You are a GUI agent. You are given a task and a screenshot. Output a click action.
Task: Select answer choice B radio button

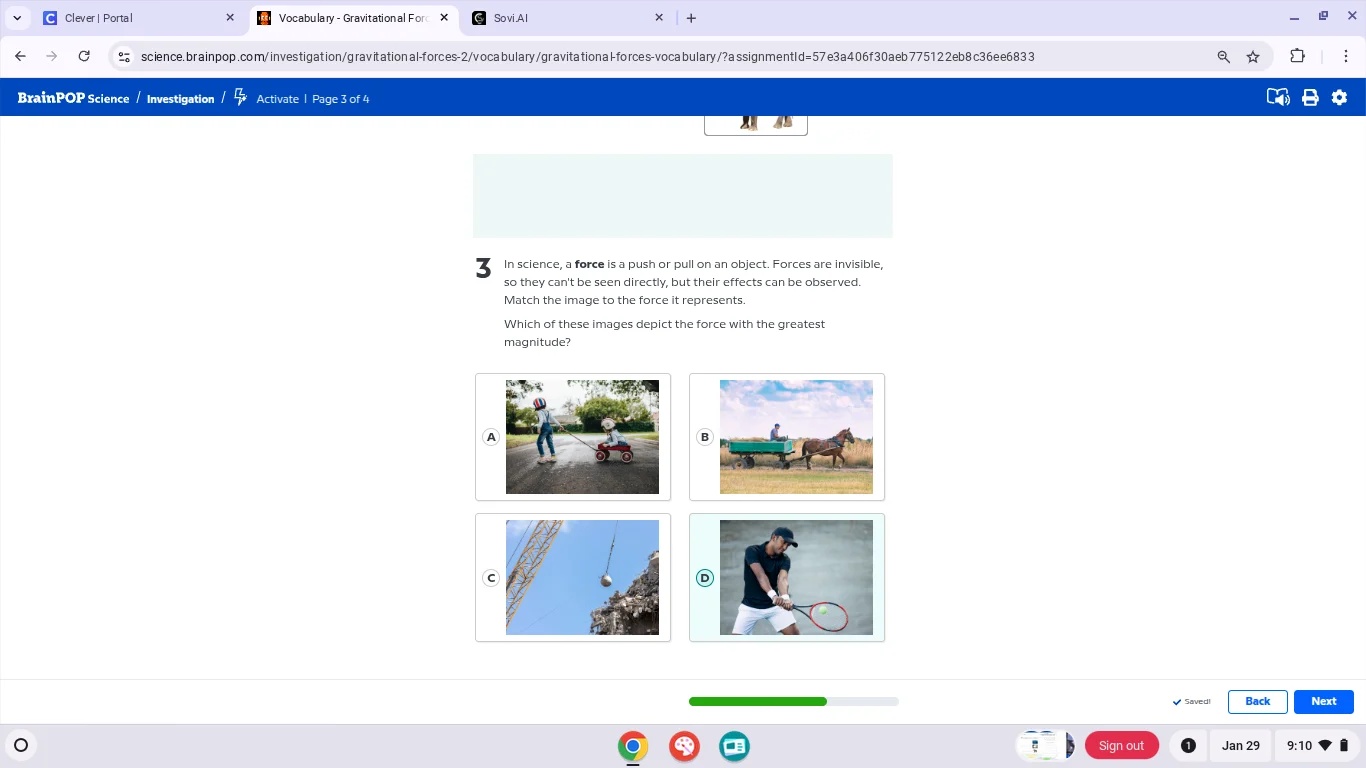[705, 437]
